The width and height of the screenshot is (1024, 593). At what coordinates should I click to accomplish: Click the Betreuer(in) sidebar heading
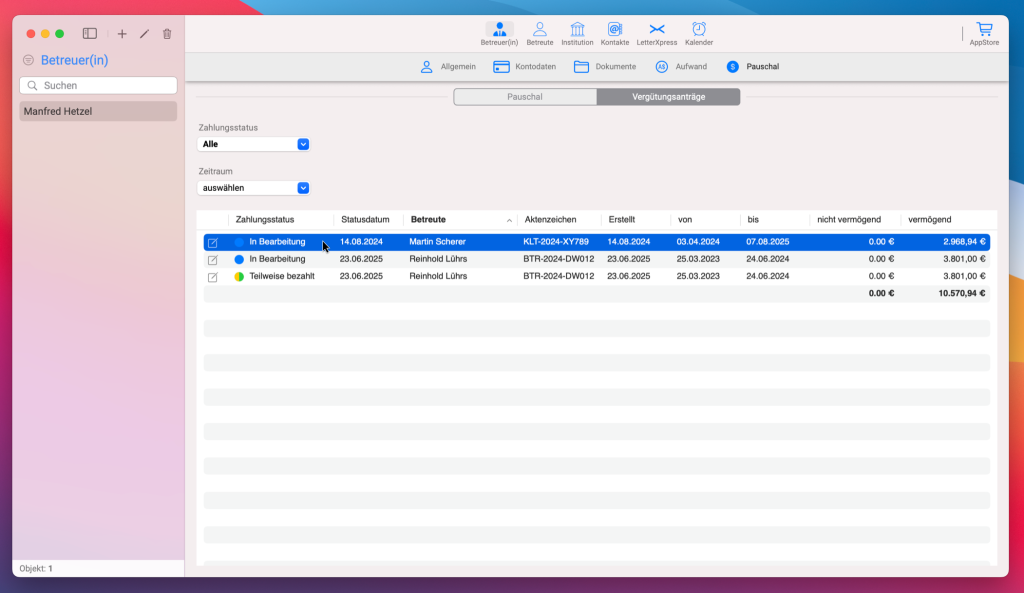point(74,60)
